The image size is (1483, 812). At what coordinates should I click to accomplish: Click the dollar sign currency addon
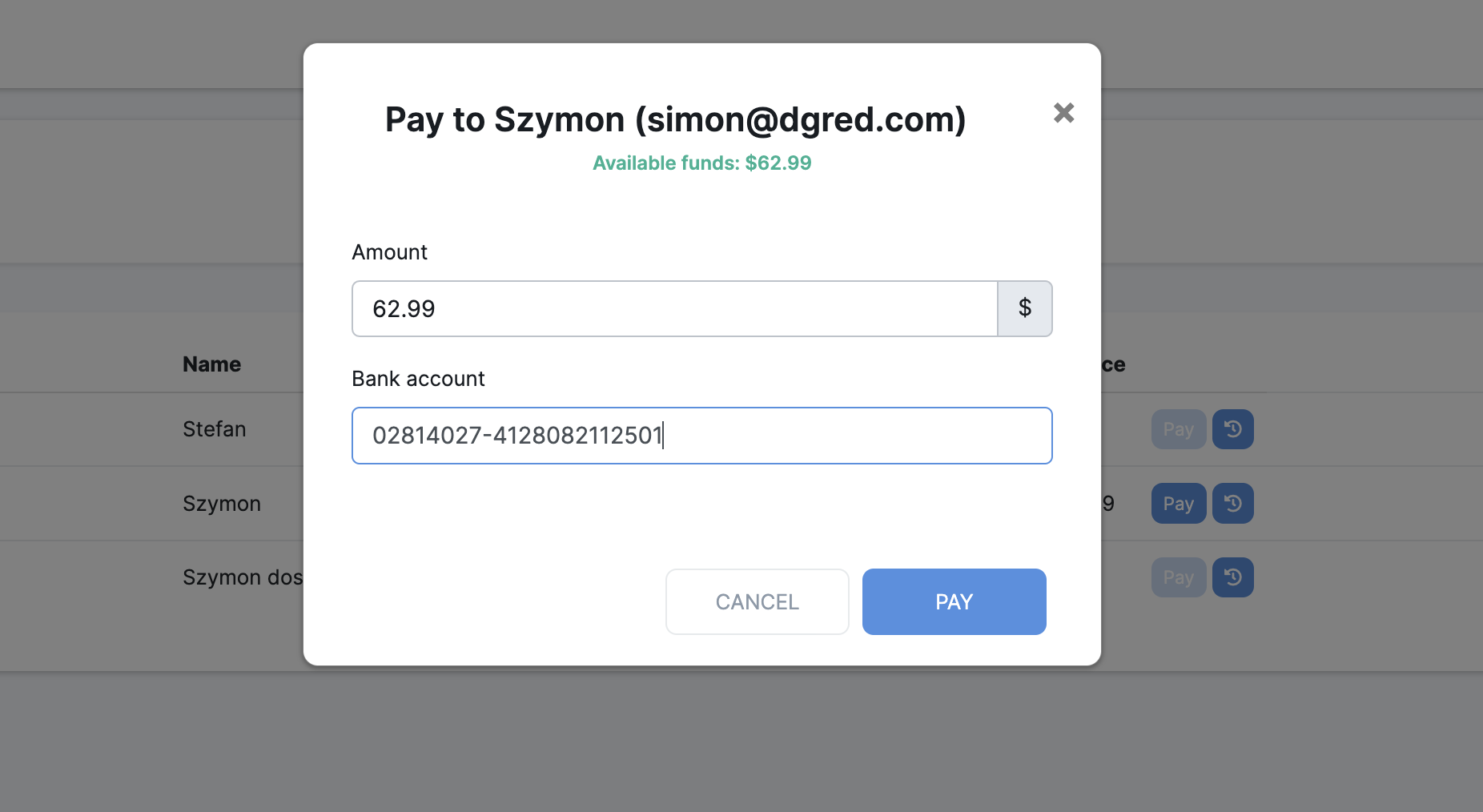tap(1025, 309)
